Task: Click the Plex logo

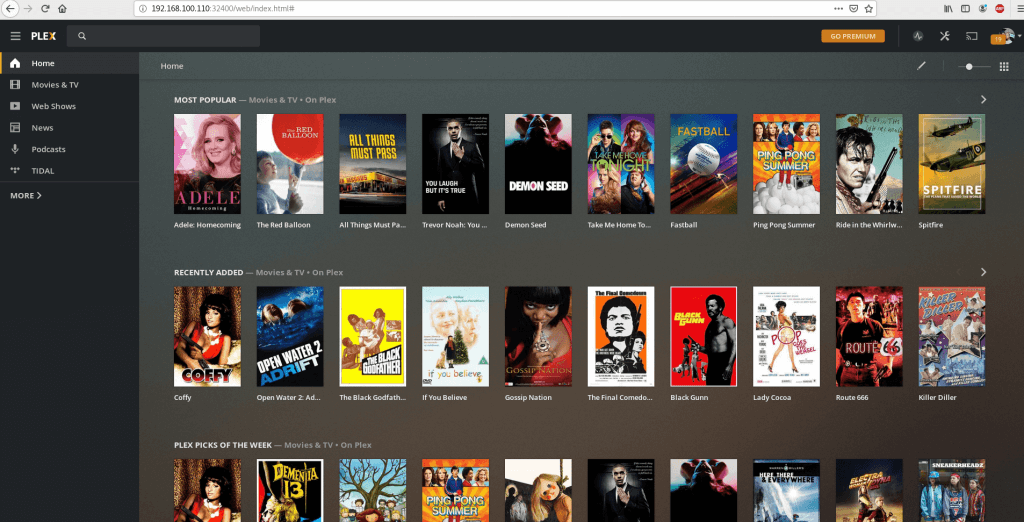Action: click(44, 36)
